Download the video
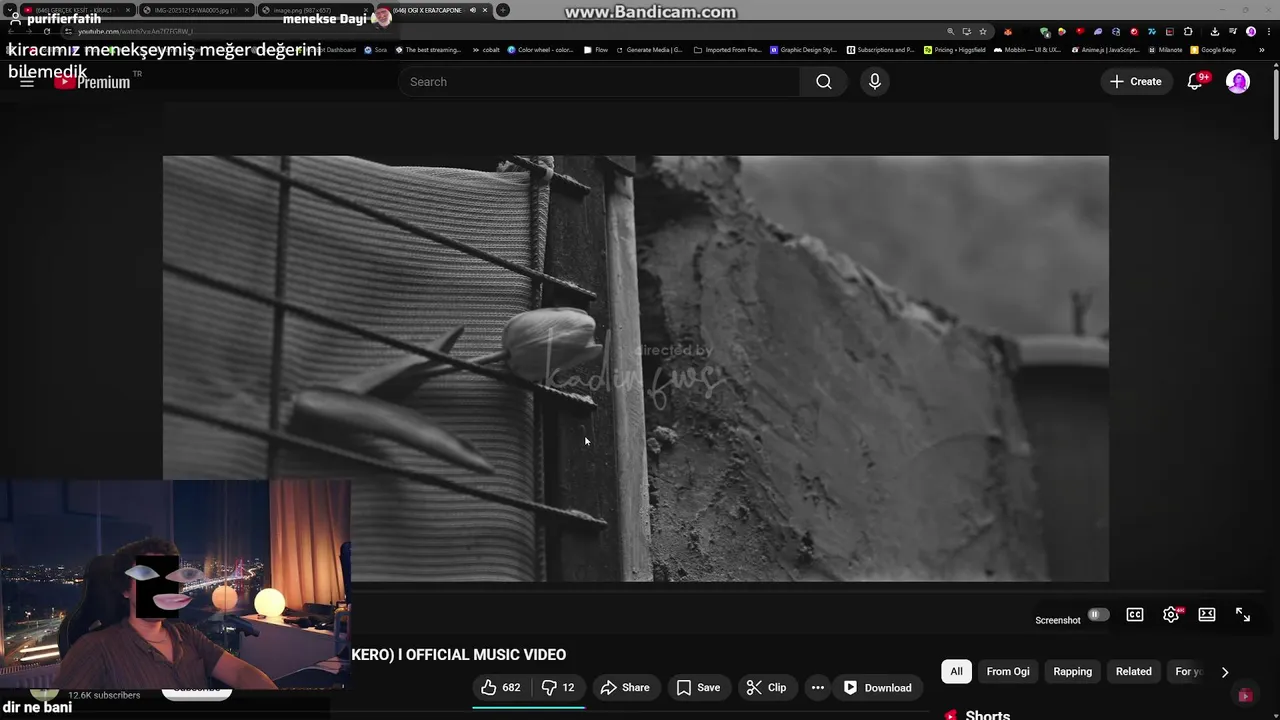The image size is (1280, 720). pos(877,688)
